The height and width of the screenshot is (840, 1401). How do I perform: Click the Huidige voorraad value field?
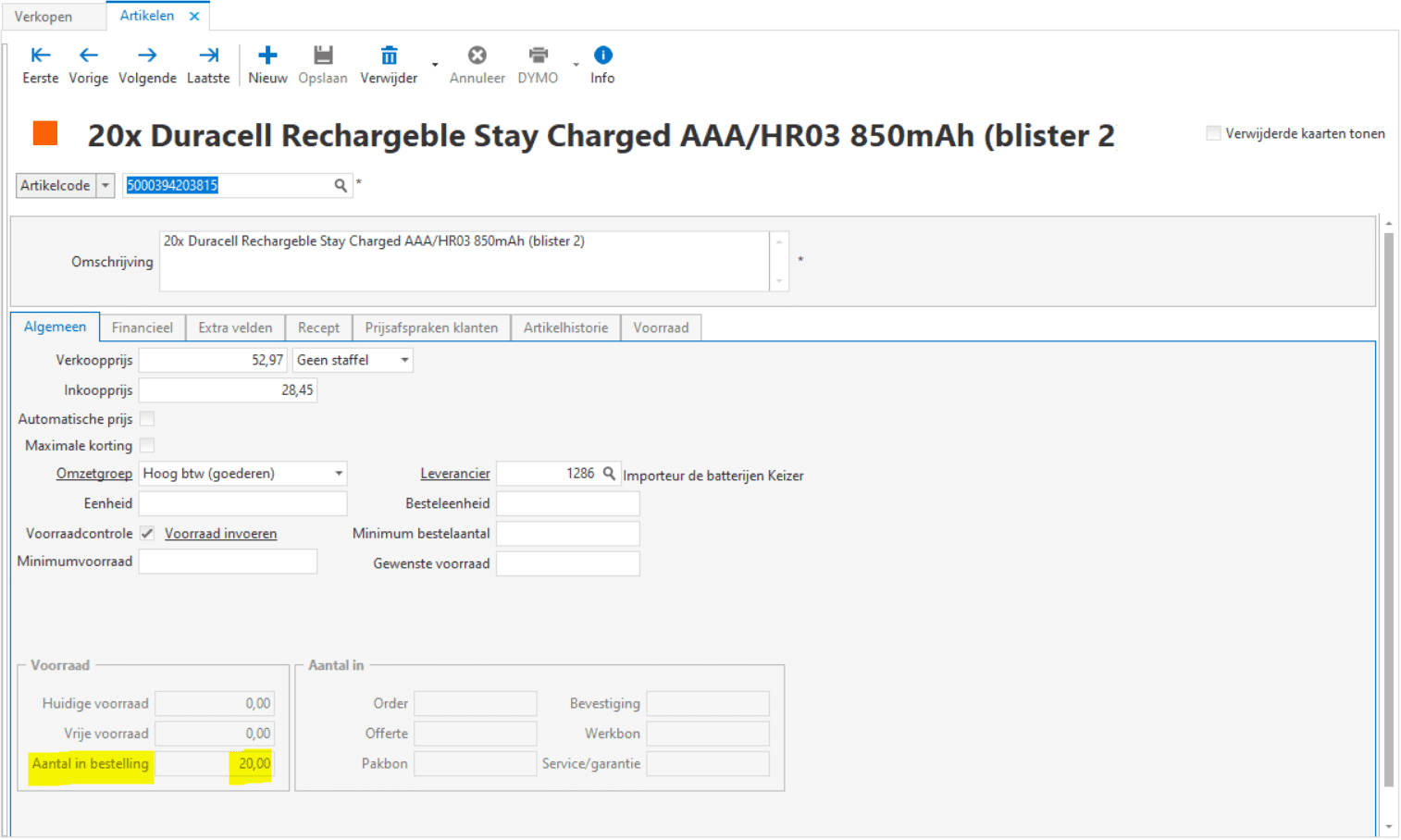pyautogui.click(x=215, y=704)
